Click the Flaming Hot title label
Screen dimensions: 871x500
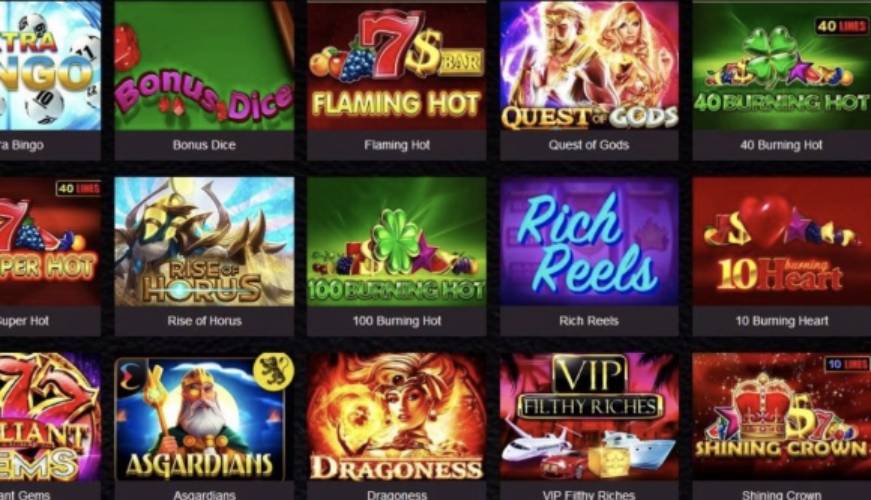coord(397,145)
